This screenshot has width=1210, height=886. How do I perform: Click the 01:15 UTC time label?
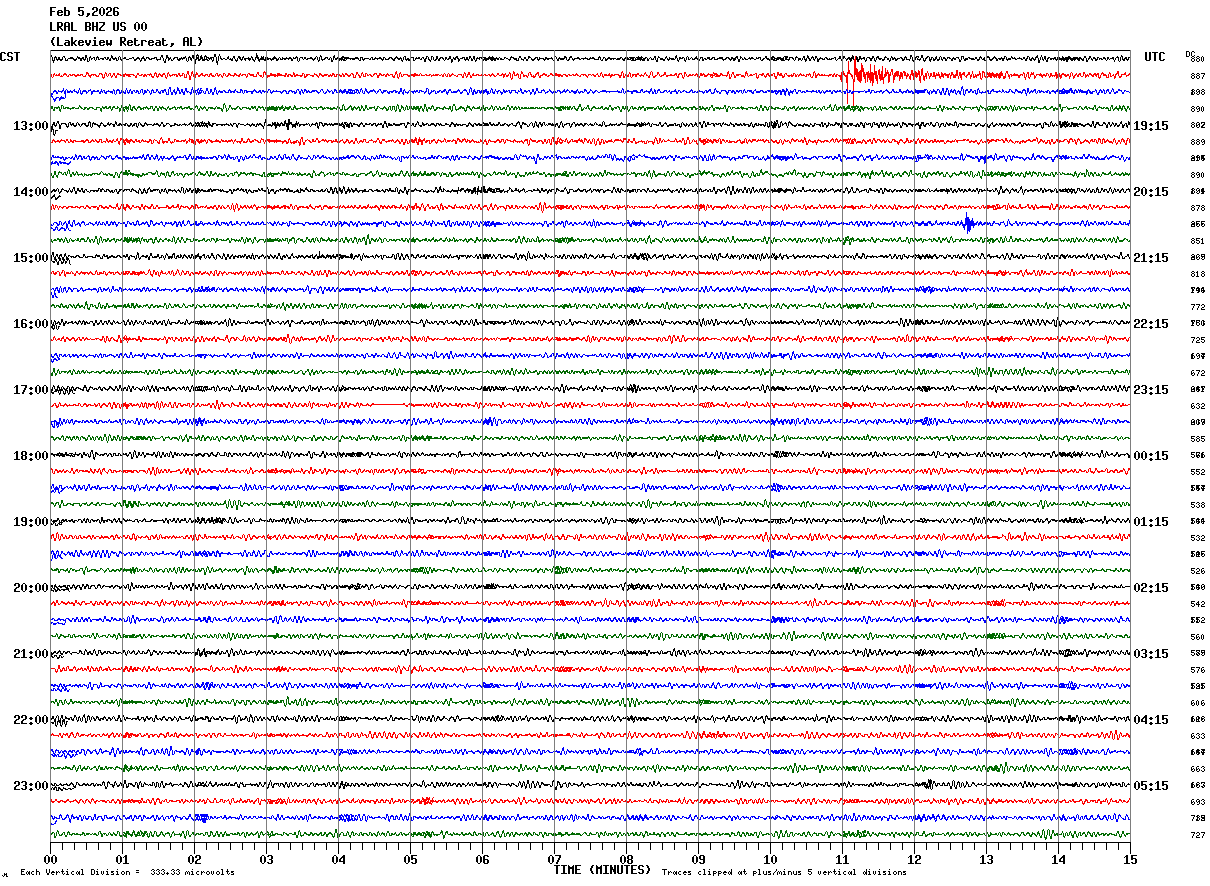[x=1151, y=522]
